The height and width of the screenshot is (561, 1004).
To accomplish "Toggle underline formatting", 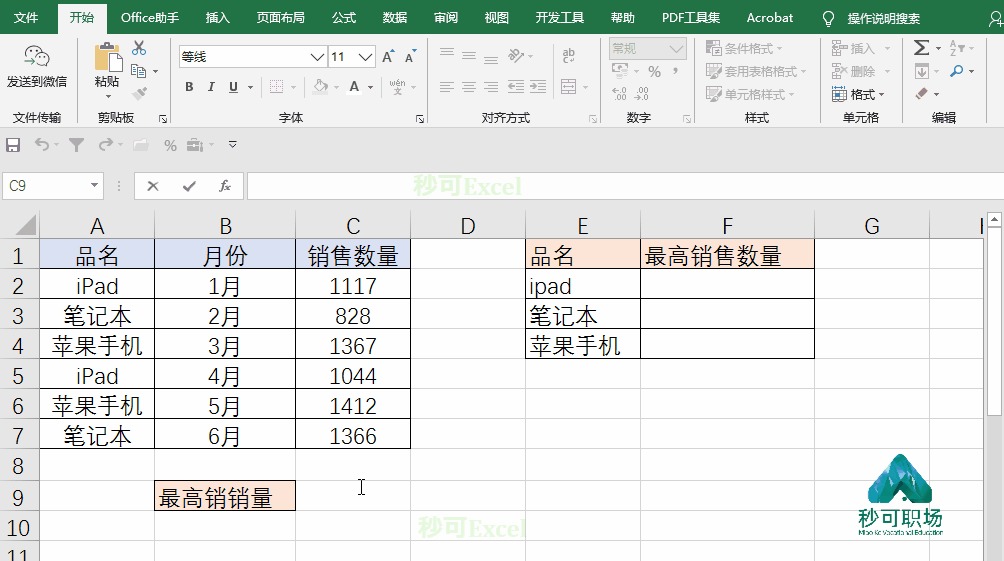I will [x=233, y=87].
